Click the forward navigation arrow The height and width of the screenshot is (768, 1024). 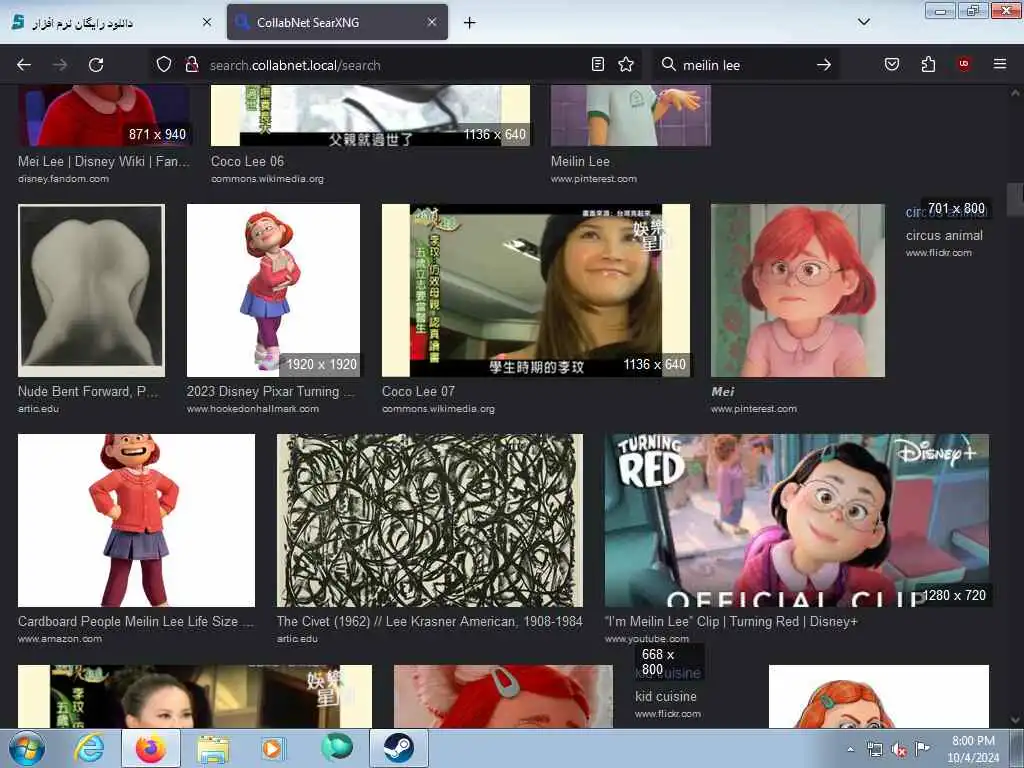tap(59, 65)
